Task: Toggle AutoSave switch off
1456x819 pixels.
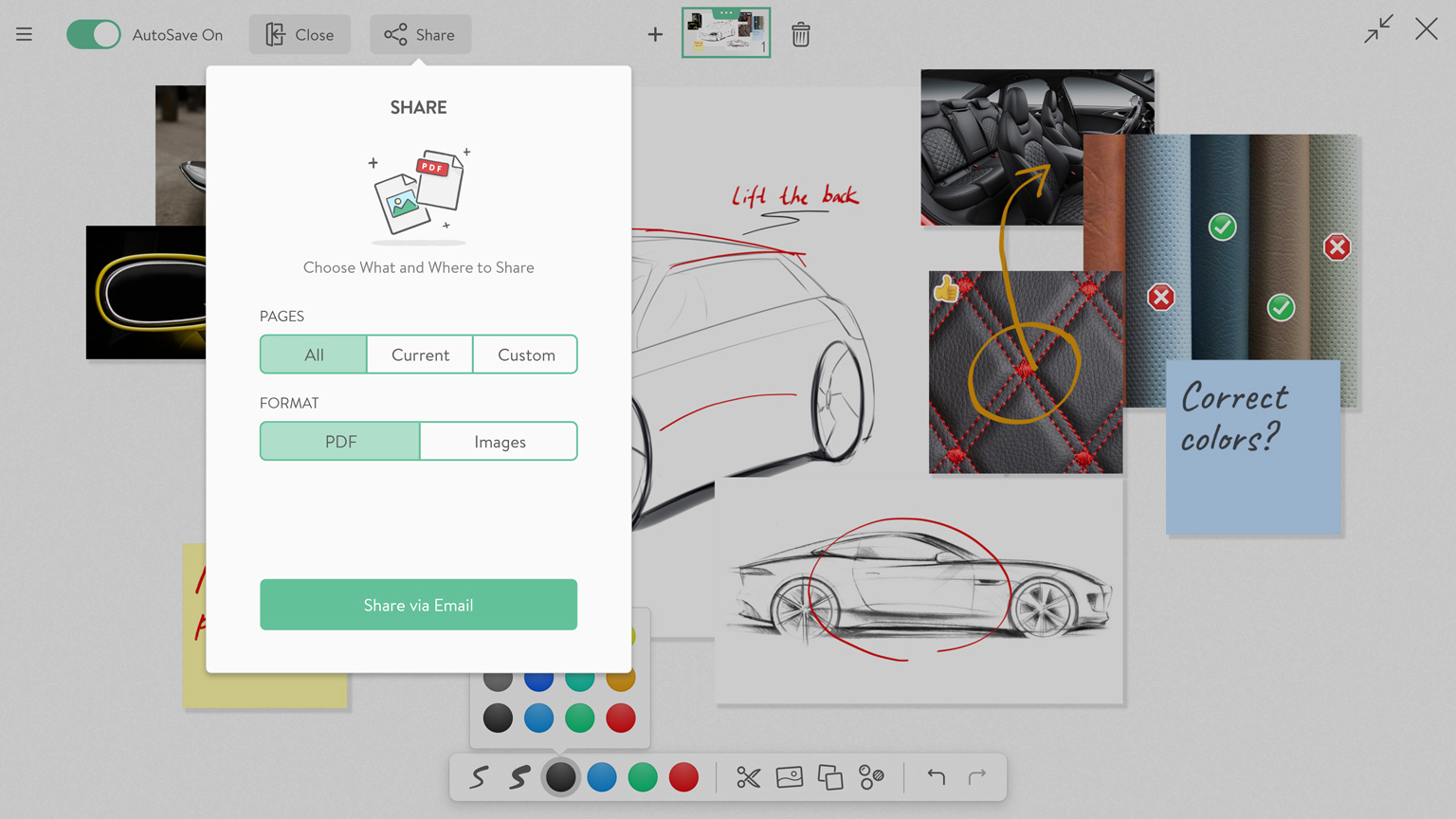Action: coord(93,35)
